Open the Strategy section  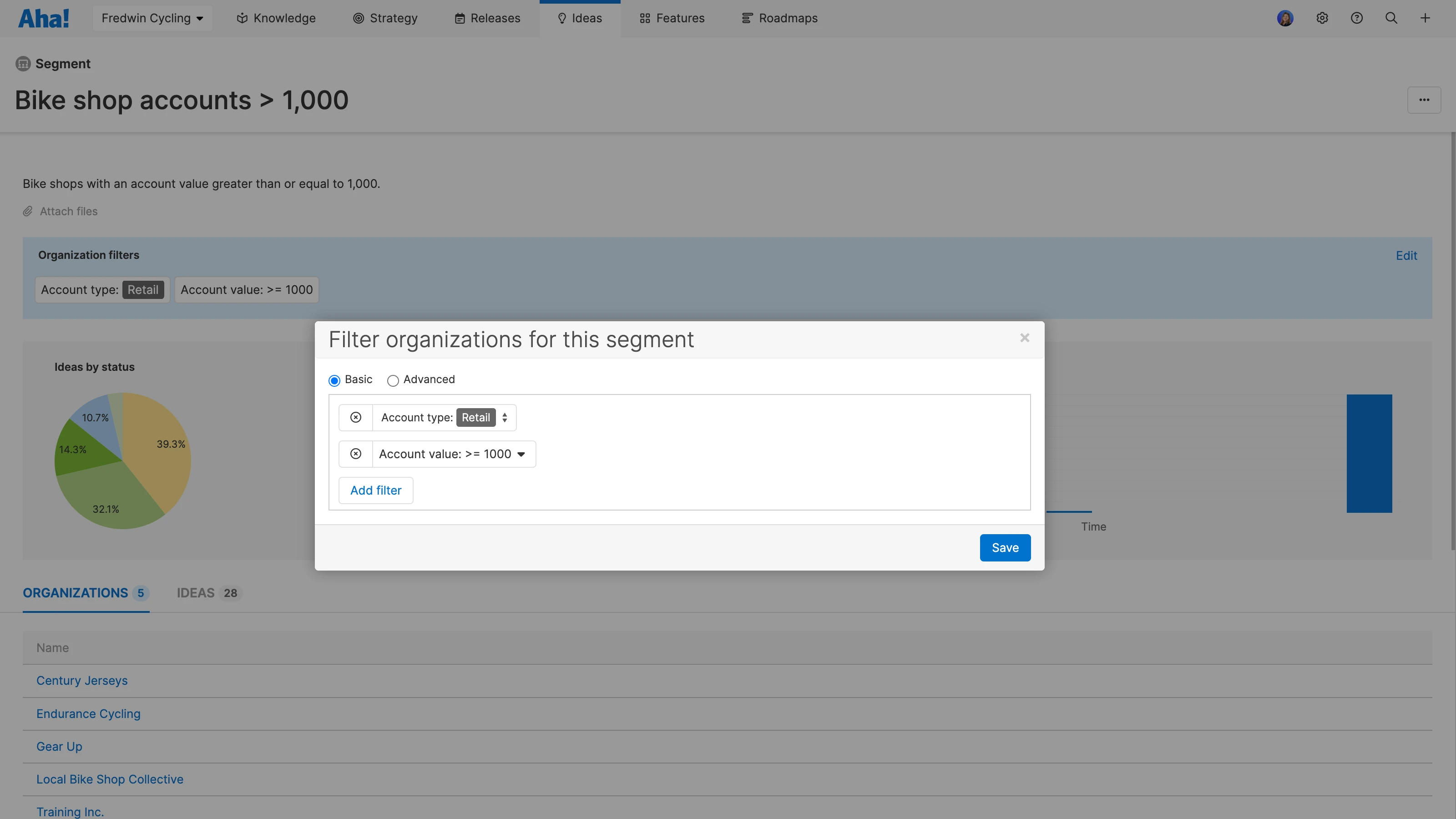[385, 18]
